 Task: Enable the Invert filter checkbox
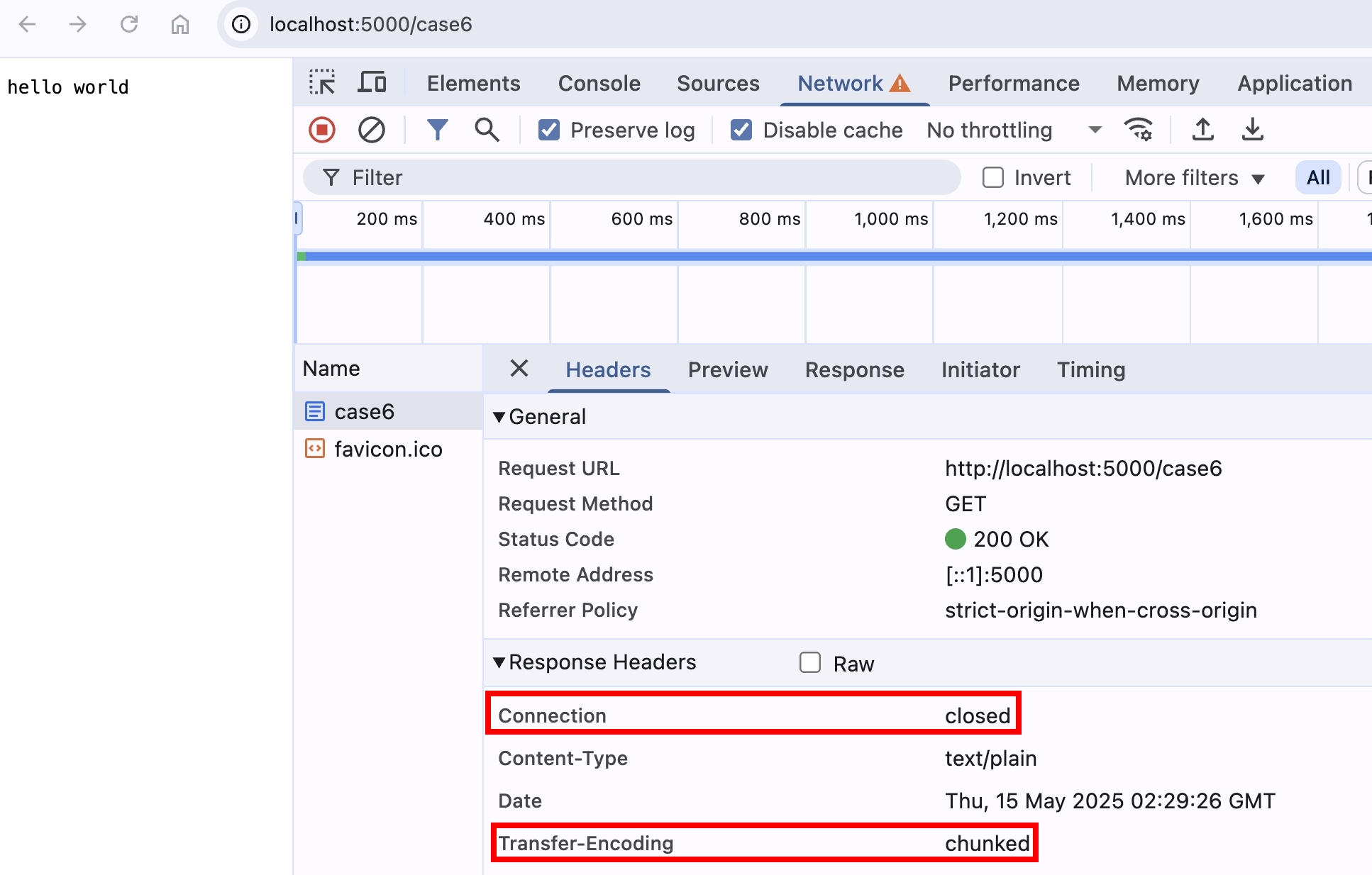point(993,177)
